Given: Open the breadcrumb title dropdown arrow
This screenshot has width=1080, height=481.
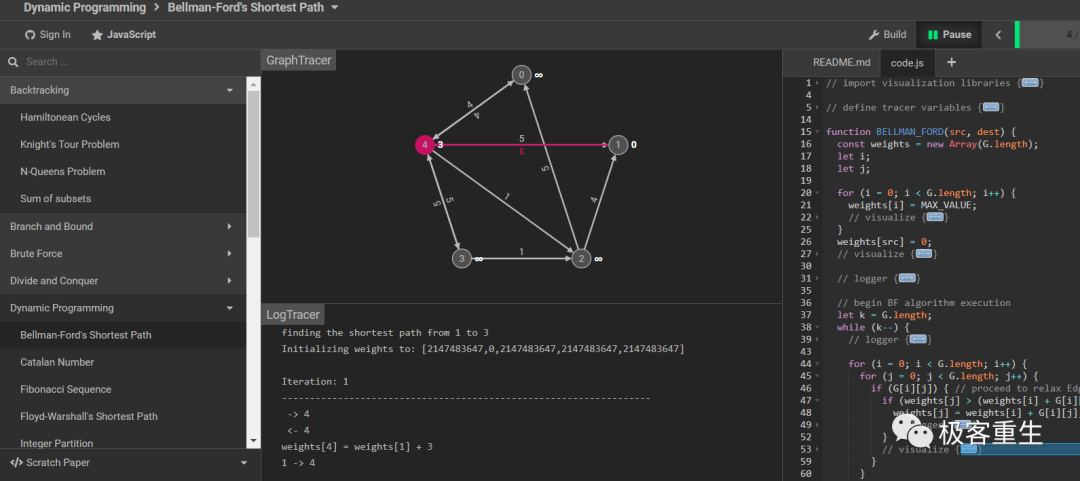Looking at the screenshot, I should tap(335, 8).
